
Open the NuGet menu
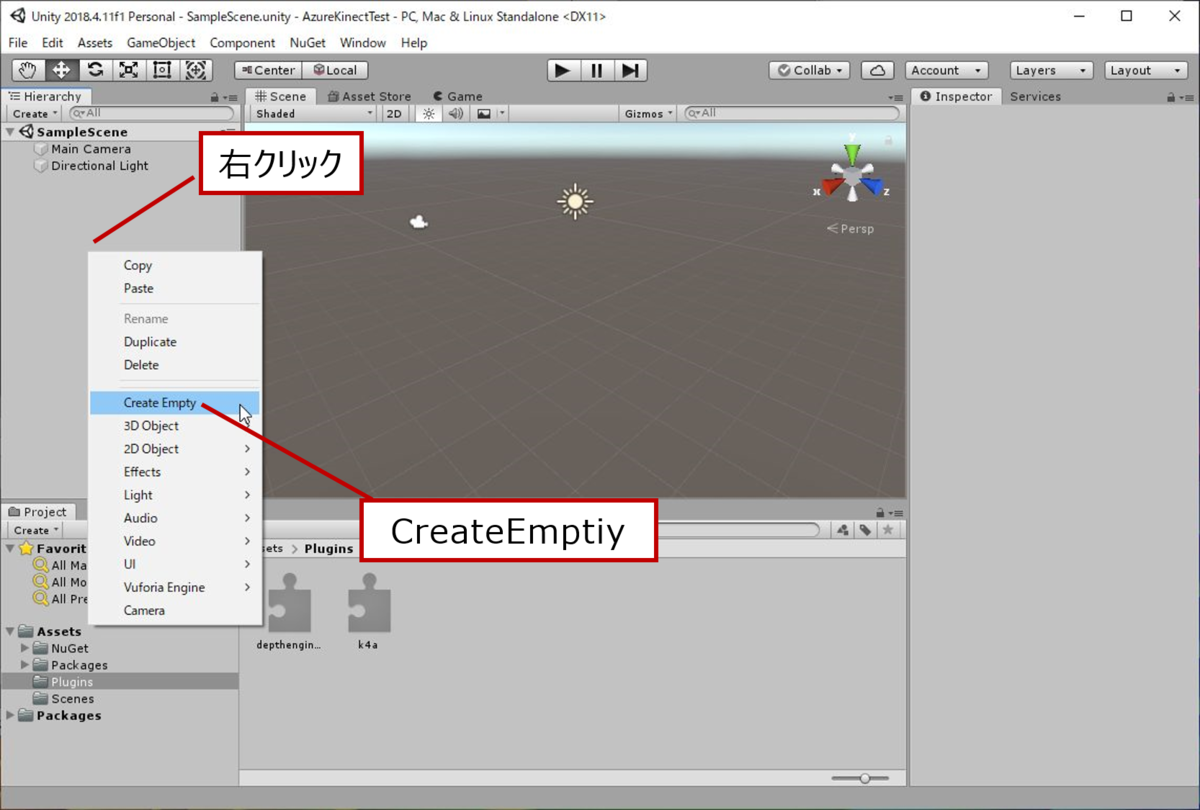pos(308,43)
